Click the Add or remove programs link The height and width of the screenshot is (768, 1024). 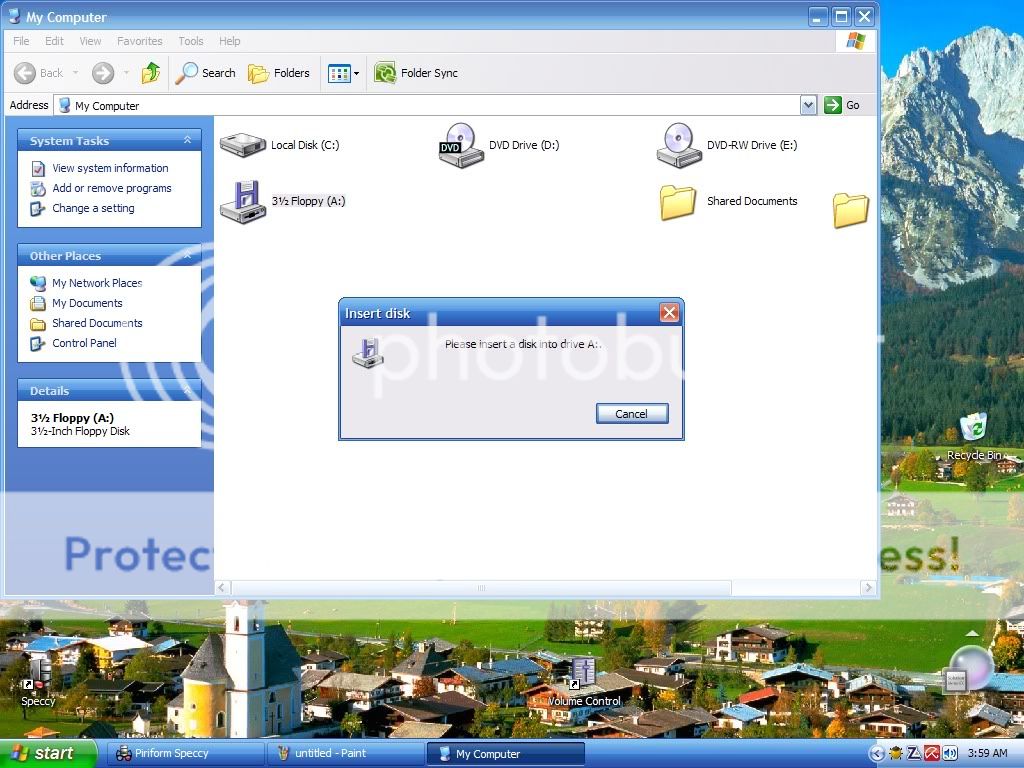(x=111, y=188)
